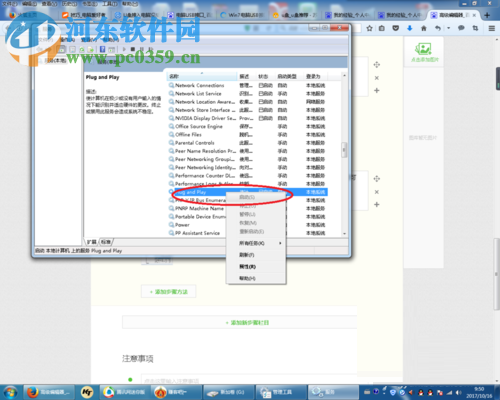This screenshot has width=500, height=400.
Task: Click the screenshot crop icon in toolbar
Action: pos(475,28)
